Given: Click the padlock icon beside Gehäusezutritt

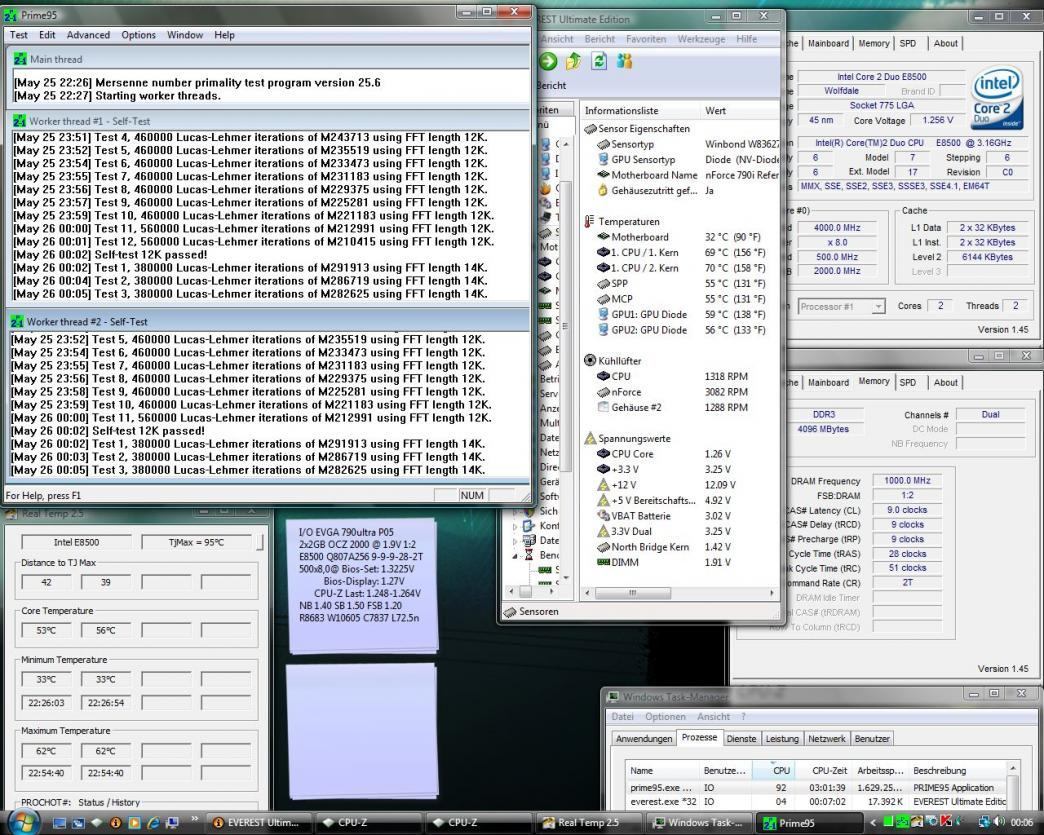Looking at the screenshot, I should click(x=603, y=190).
